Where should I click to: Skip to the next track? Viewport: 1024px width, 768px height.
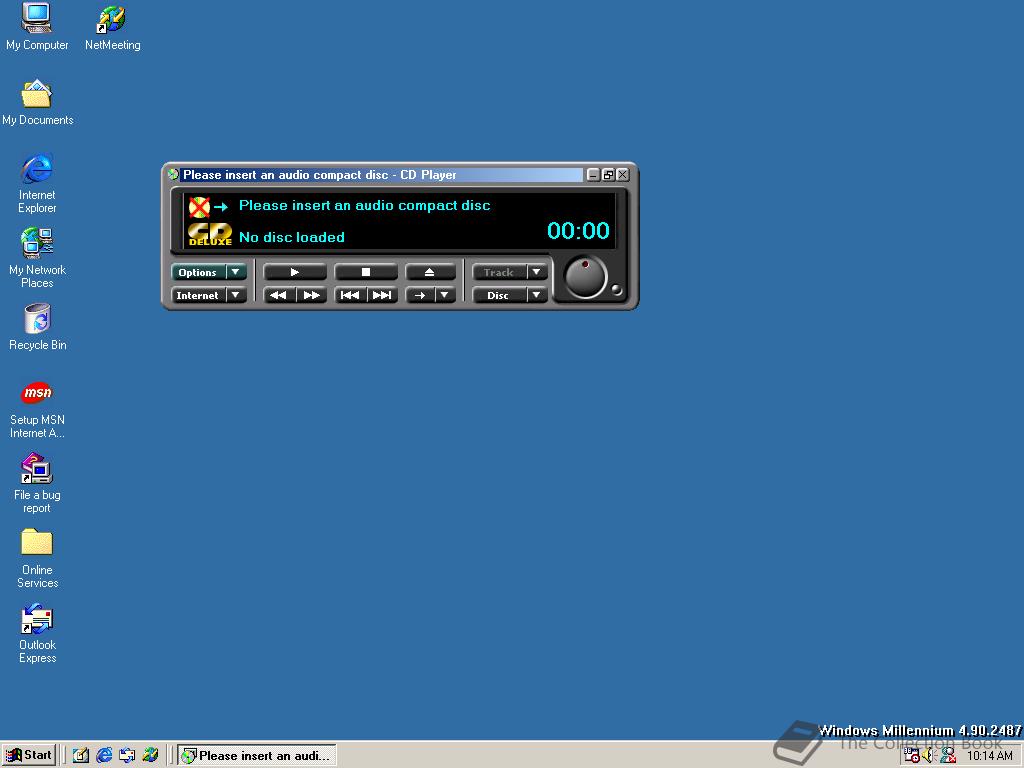click(x=382, y=295)
